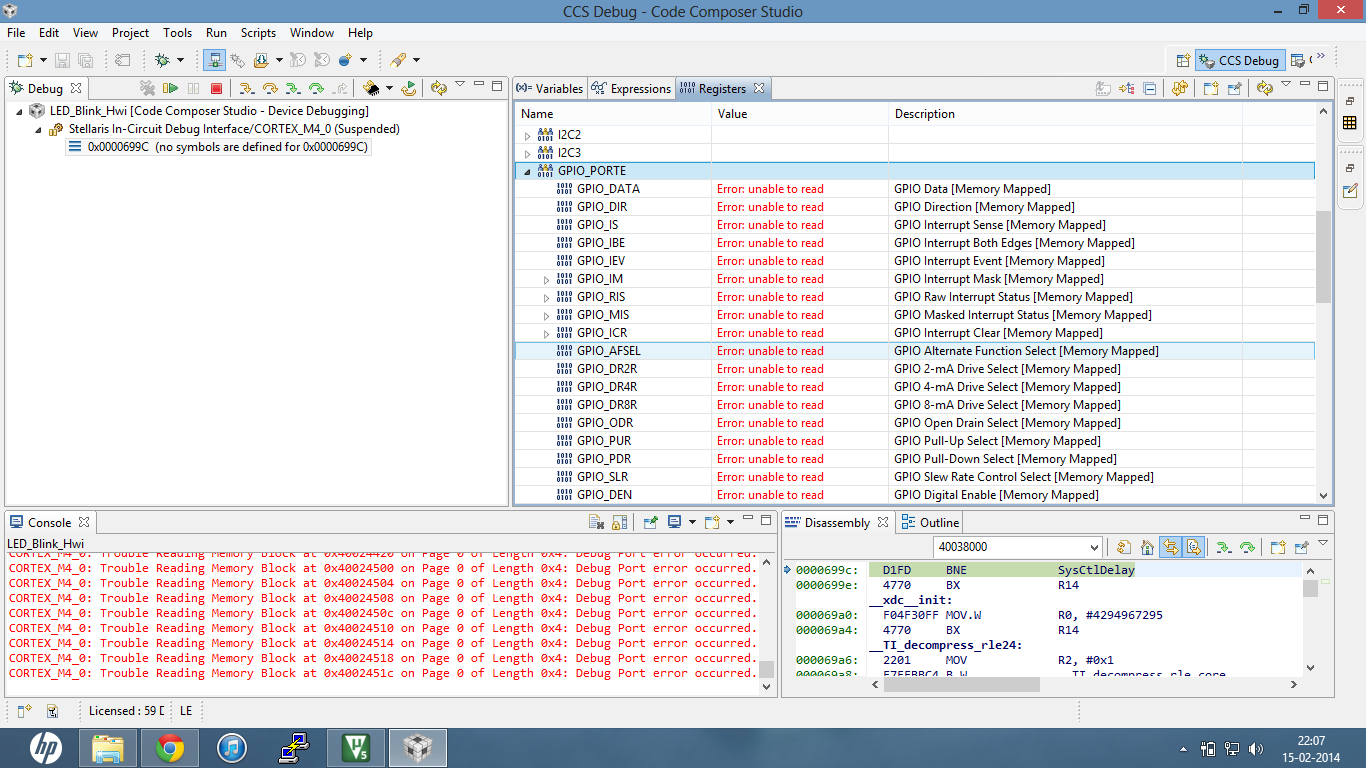Click the Open Perspective icon

(1183, 60)
